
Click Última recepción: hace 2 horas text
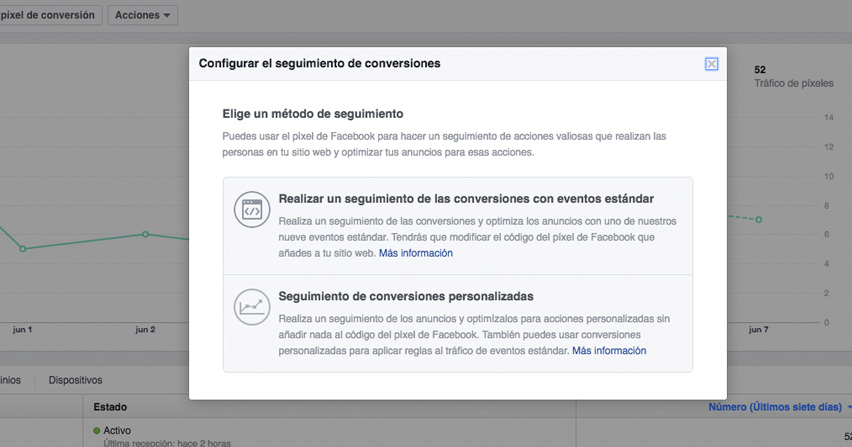[x=167, y=443]
